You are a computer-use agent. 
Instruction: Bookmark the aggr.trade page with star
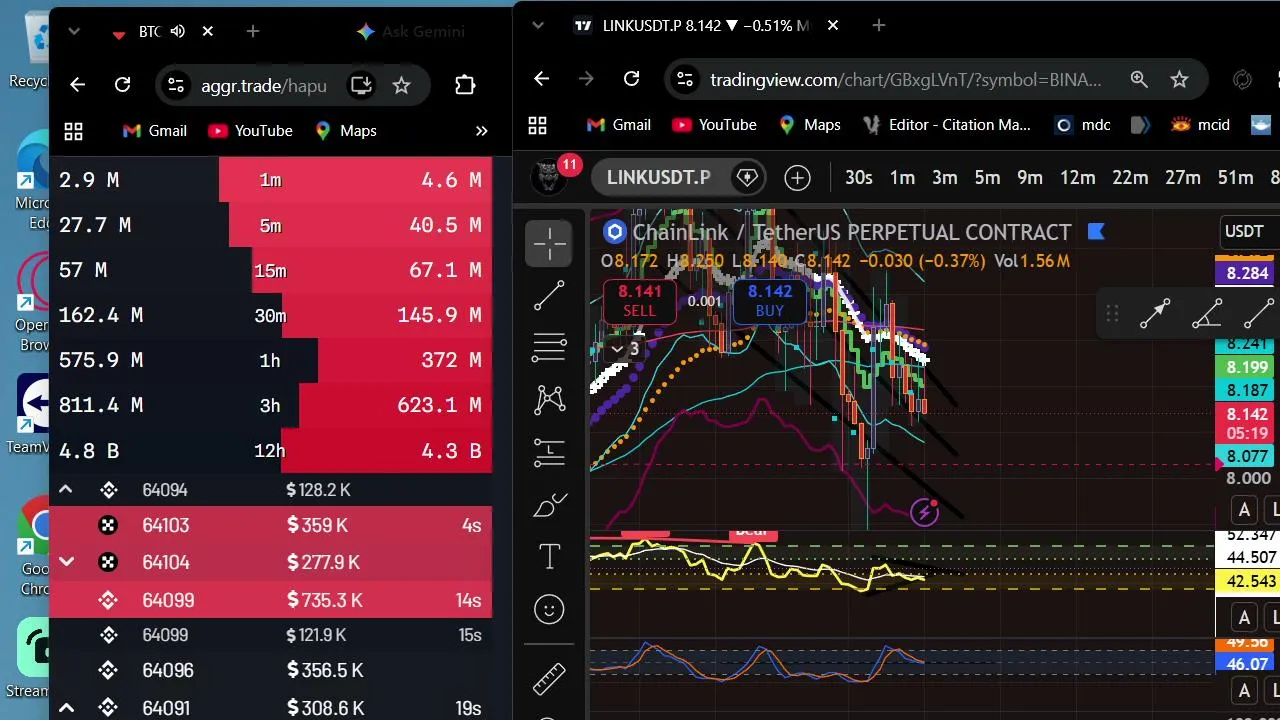[401, 85]
